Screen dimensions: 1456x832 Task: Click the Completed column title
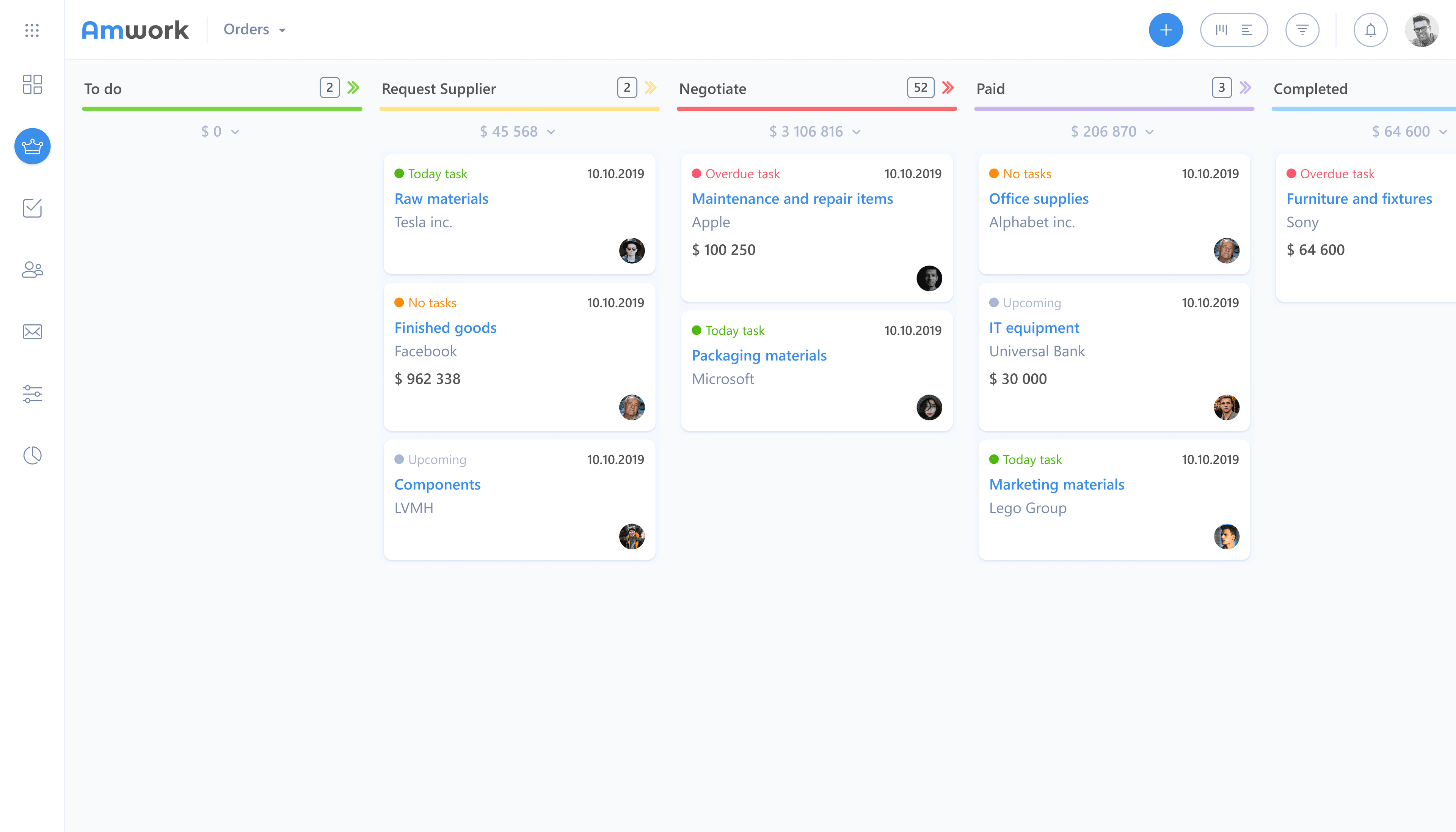1310,88
